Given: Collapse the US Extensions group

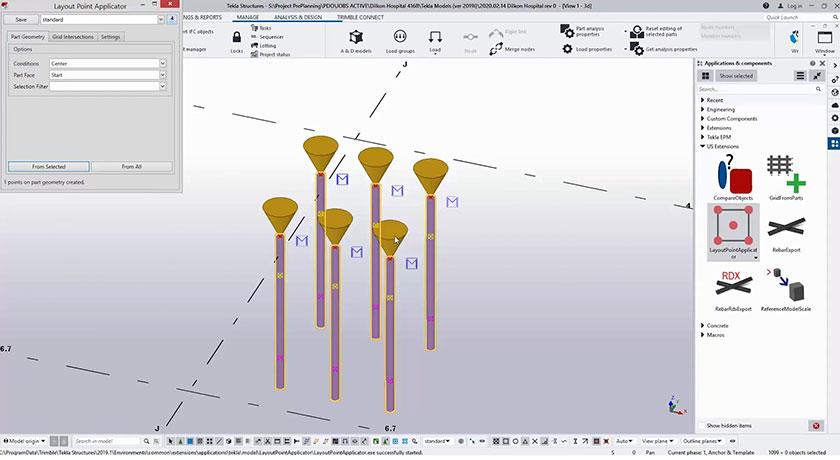Looking at the screenshot, I should [702, 146].
